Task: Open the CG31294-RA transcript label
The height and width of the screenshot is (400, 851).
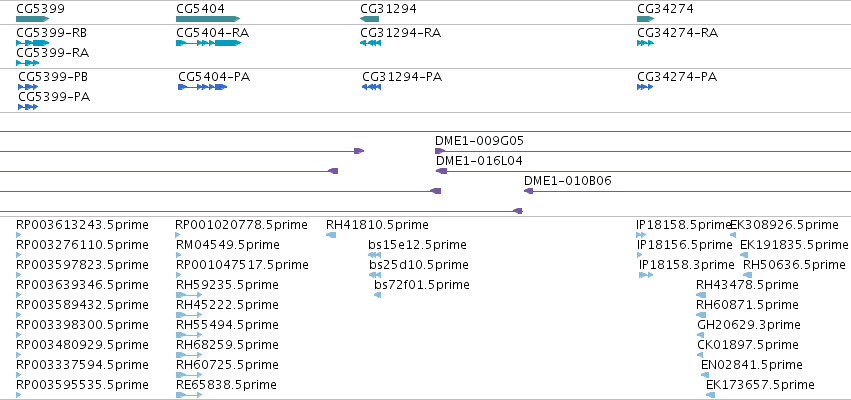Action: pos(401,33)
